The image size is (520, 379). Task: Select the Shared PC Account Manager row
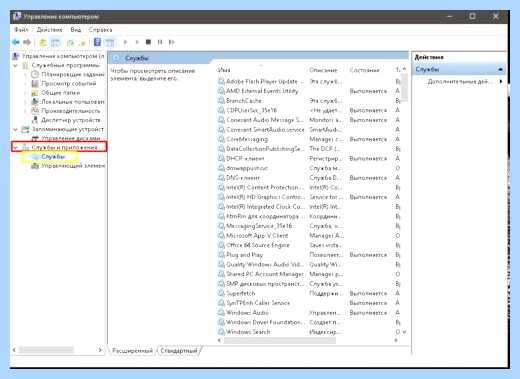[309, 274]
